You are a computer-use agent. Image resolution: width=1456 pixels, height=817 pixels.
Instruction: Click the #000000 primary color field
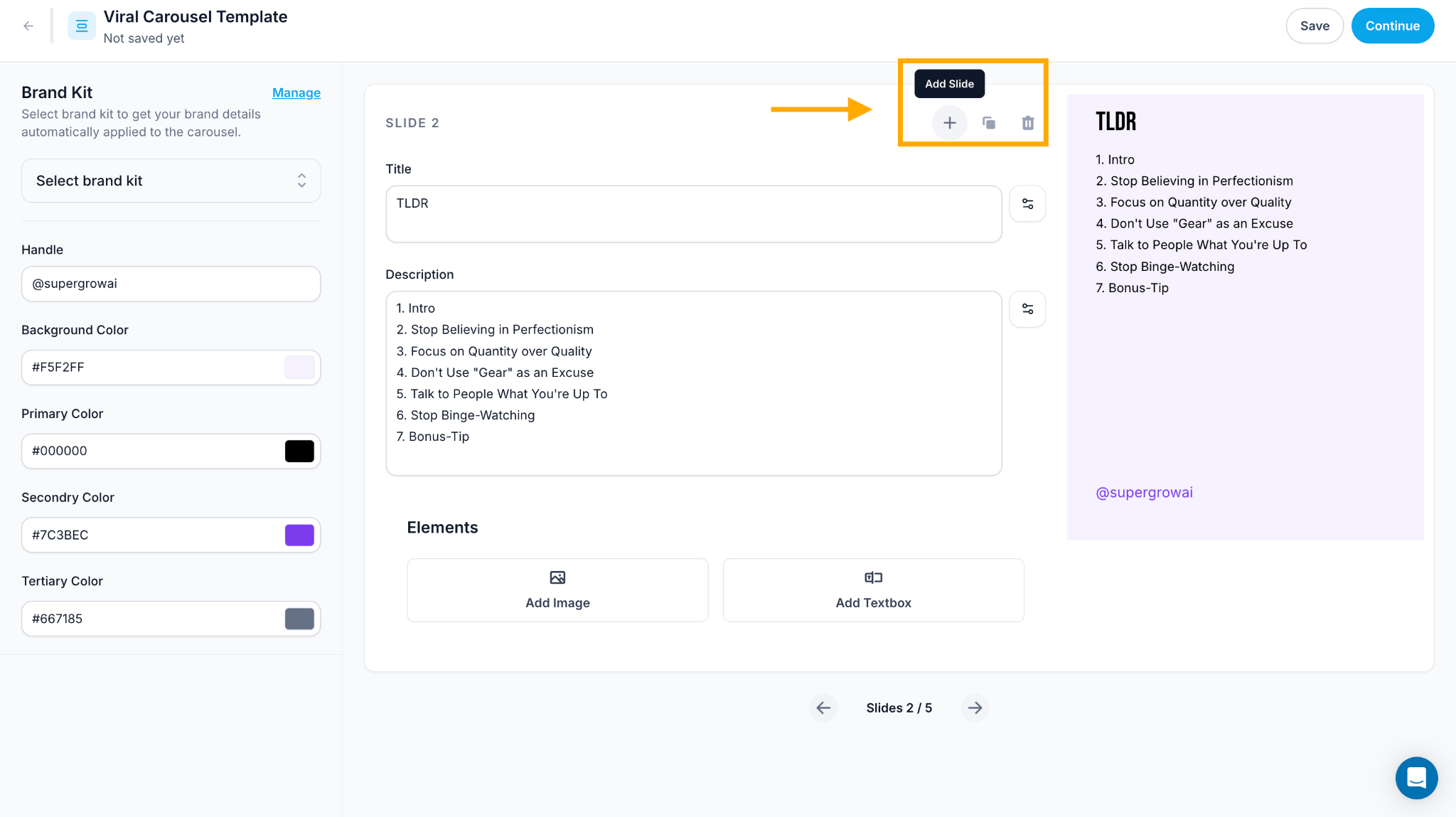pyautogui.click(x=171, y=452)
